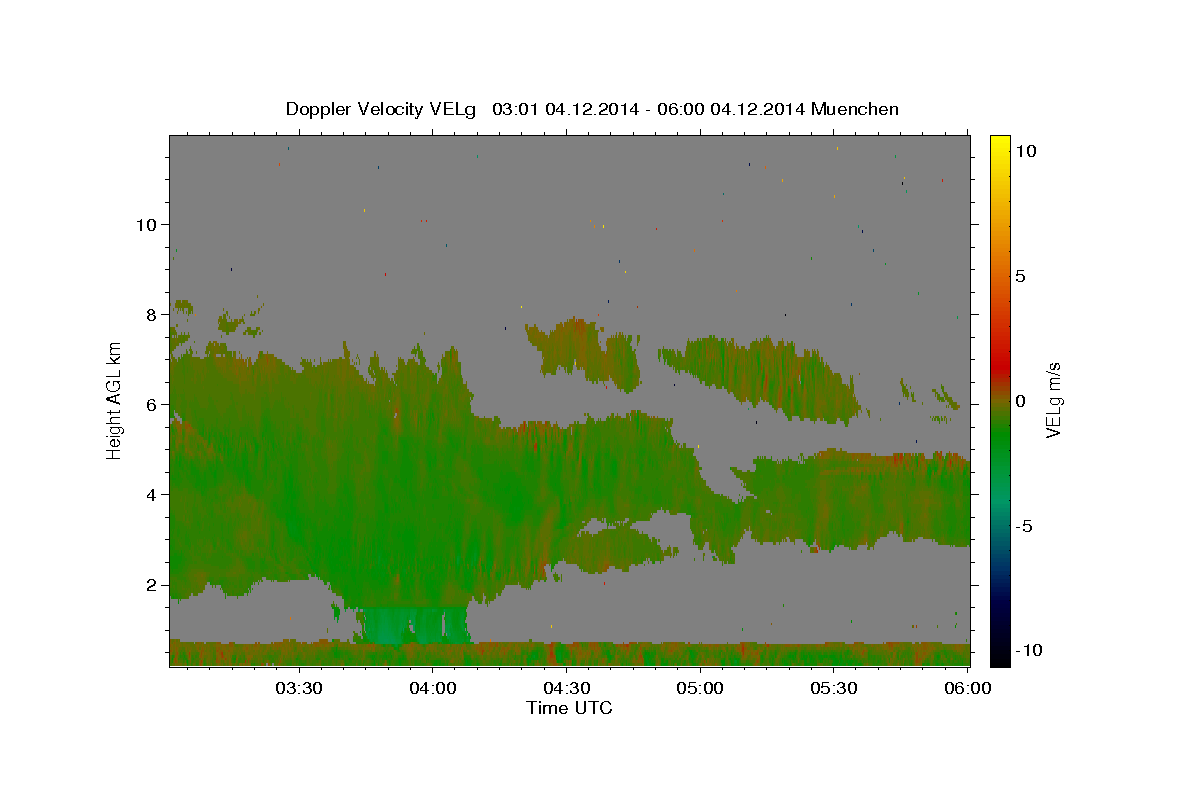Click the height axis label '8'

[x=151, y=314]
